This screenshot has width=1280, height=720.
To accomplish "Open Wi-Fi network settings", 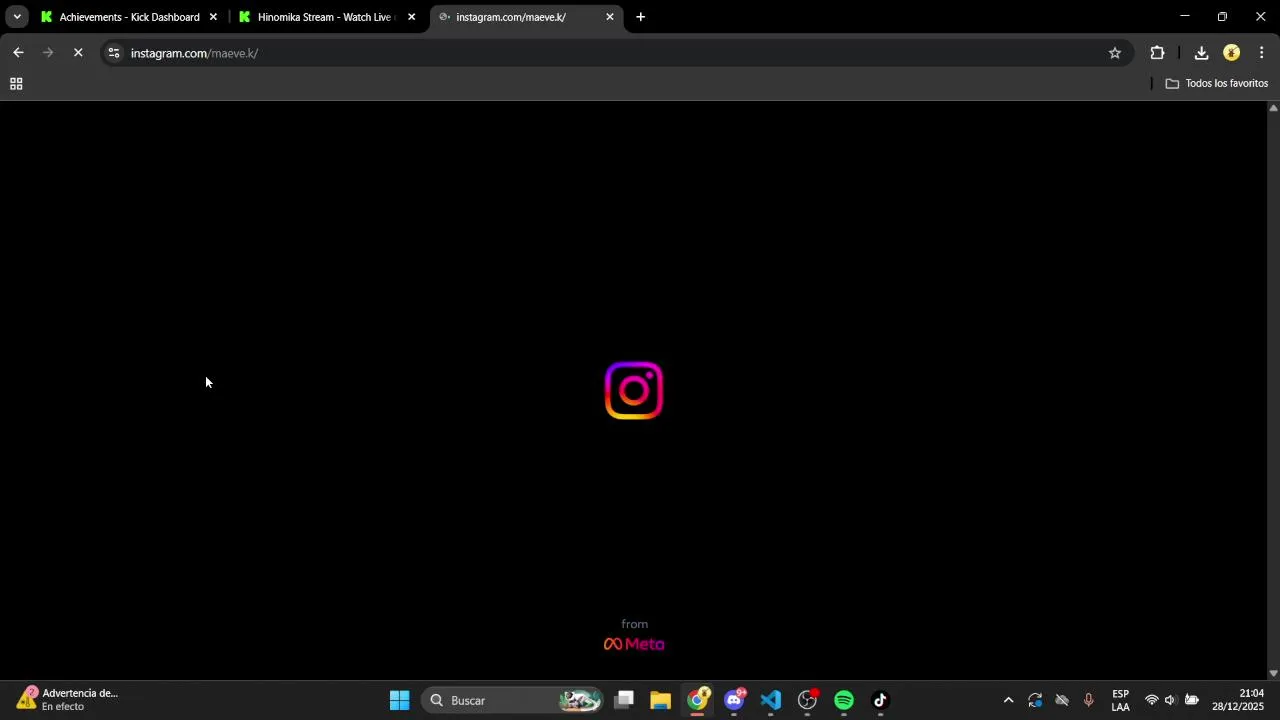I will [1152, 700].
